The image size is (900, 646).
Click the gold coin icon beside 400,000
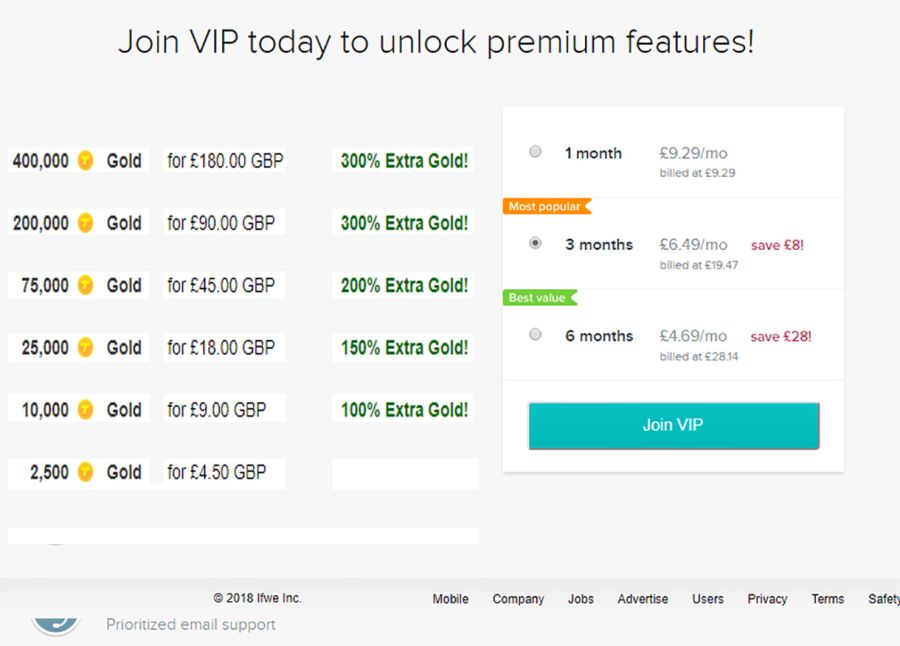tap(86, 161)
